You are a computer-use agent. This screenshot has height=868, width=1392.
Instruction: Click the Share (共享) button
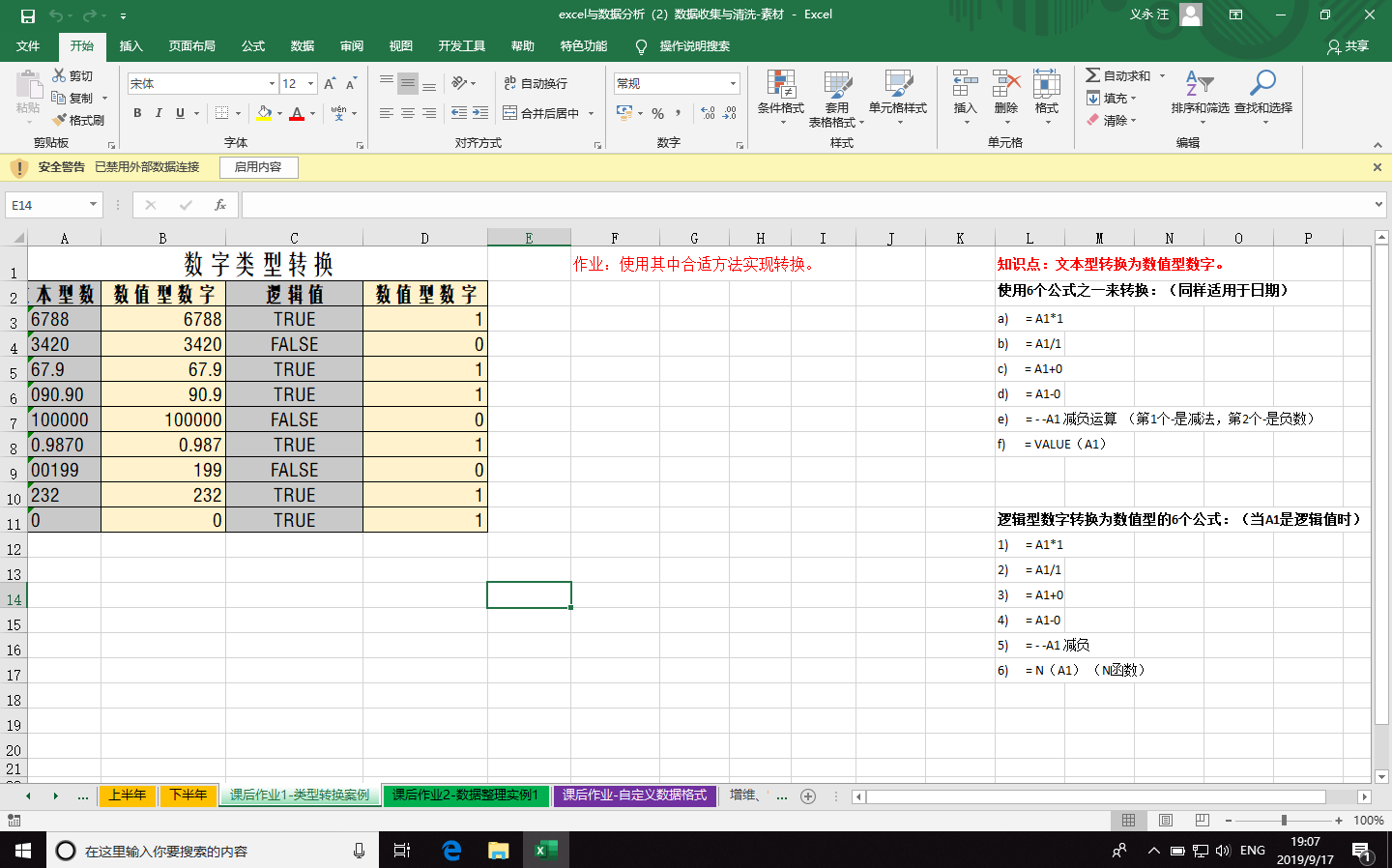pos(1348,46)
